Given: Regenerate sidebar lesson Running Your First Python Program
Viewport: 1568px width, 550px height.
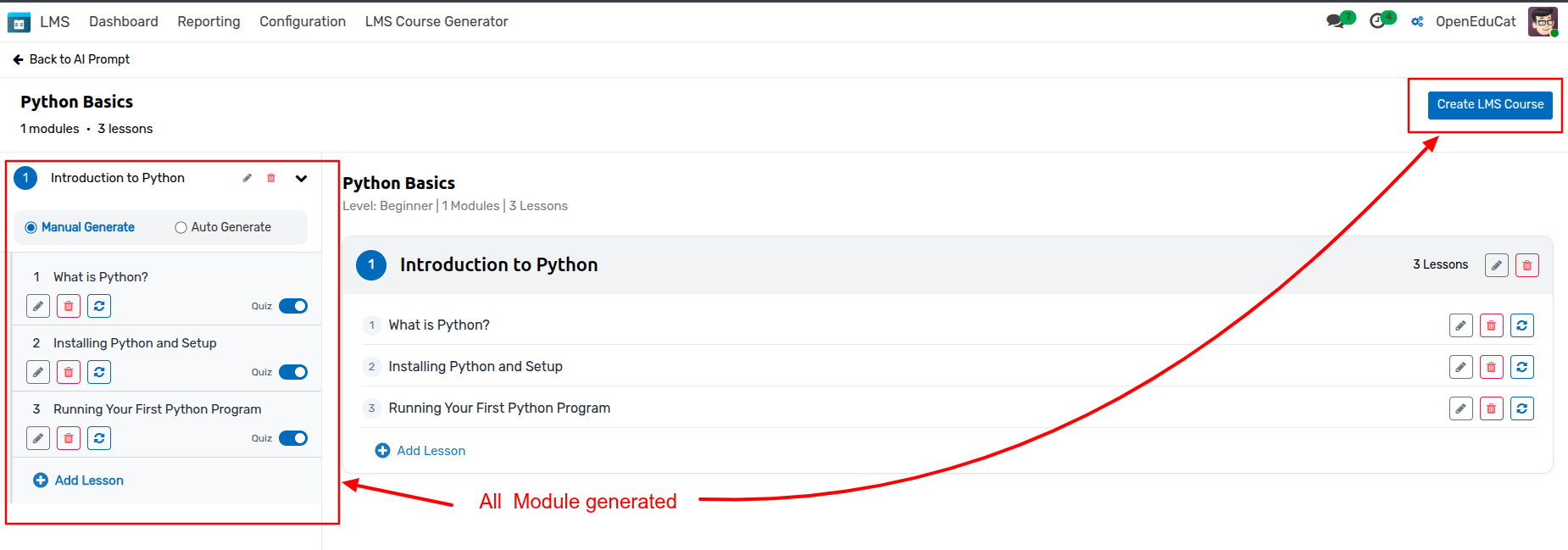Looking at the screenshot, I should coord(99,438).
